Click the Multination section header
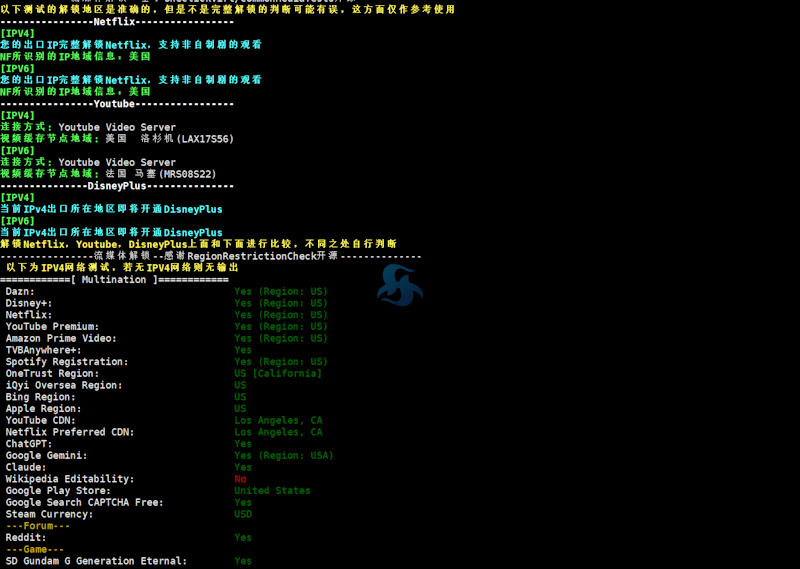 coord(114,280)
